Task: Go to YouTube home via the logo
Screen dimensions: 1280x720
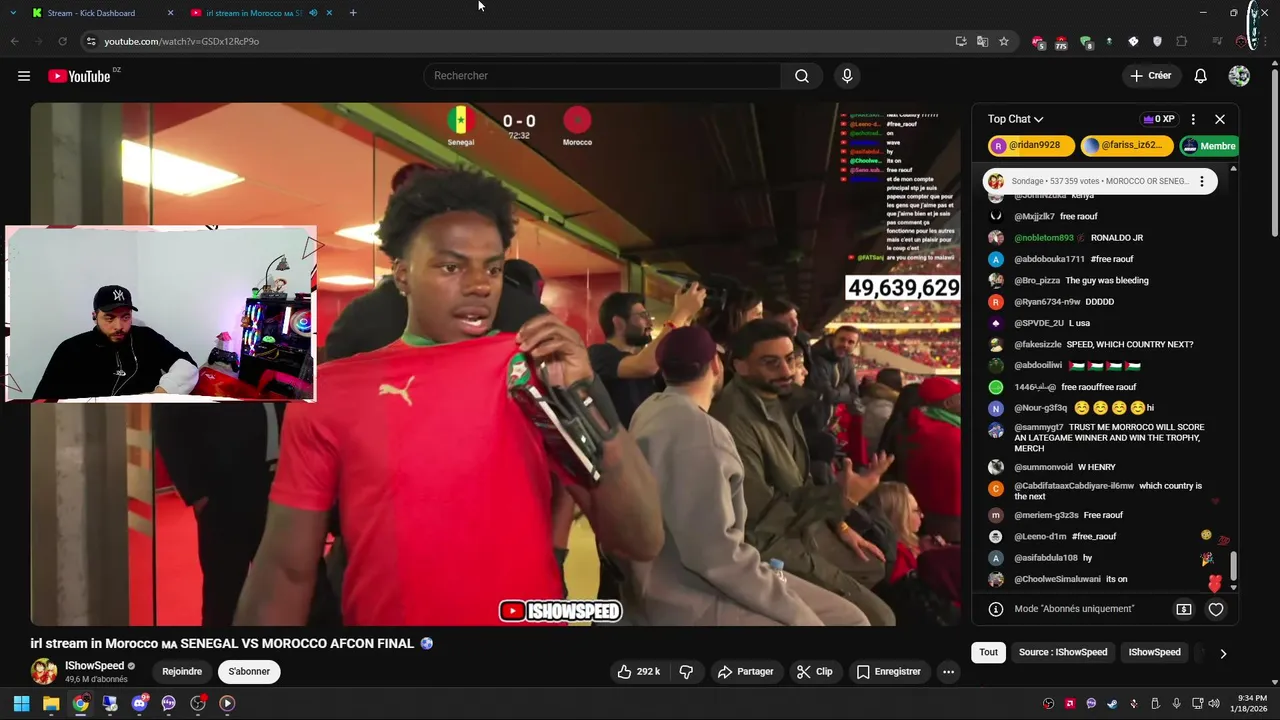Action: (79, 76)
